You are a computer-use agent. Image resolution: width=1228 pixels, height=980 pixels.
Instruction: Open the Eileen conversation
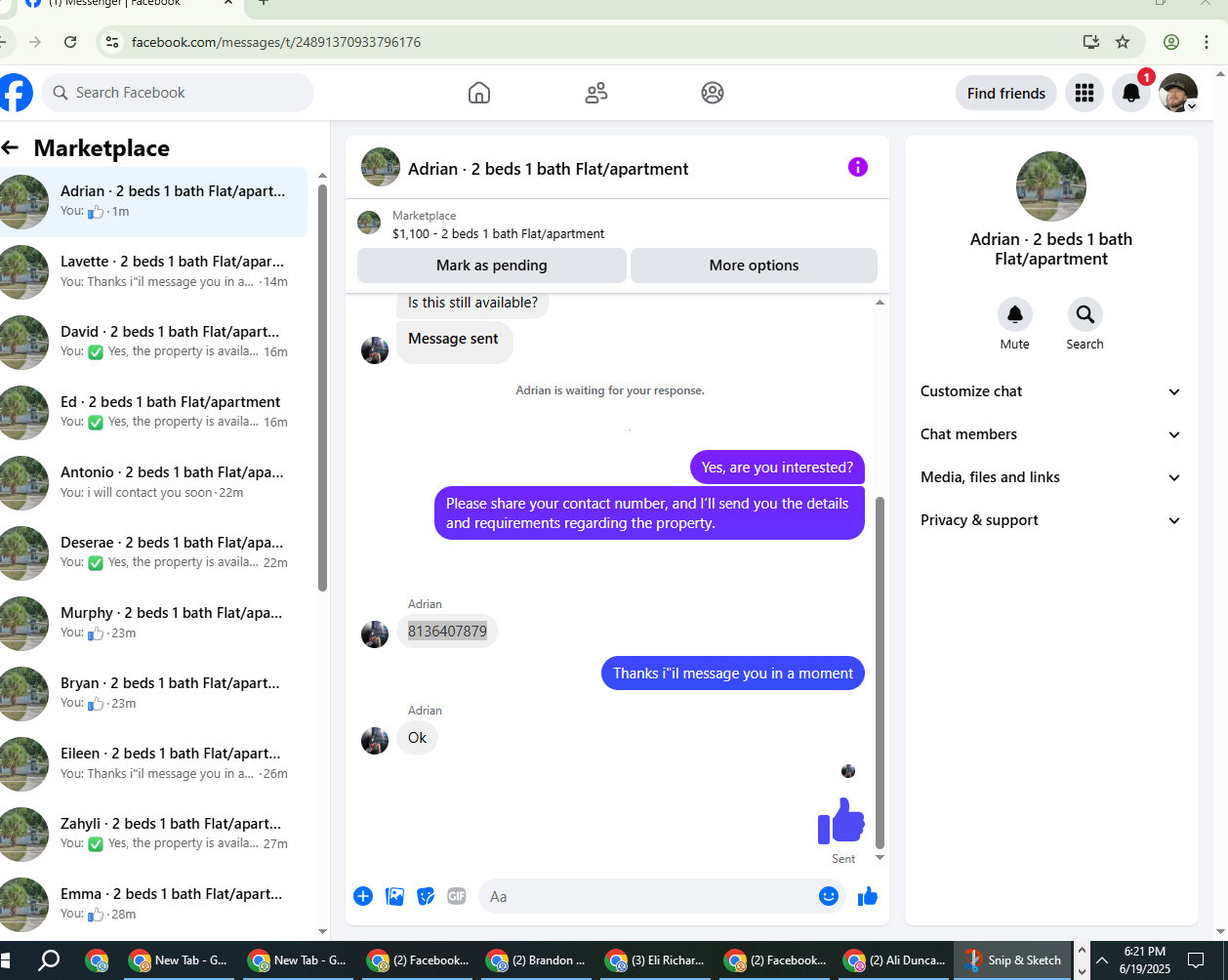pyautogui.click(x=154, y=763)
